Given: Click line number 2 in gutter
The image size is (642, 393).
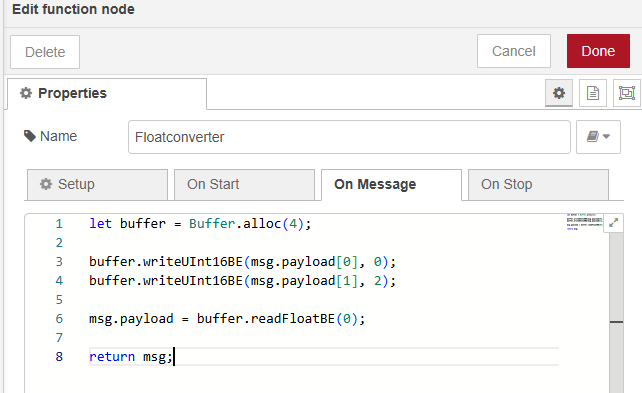Looking at the screenshot, I should coord(59,243).
